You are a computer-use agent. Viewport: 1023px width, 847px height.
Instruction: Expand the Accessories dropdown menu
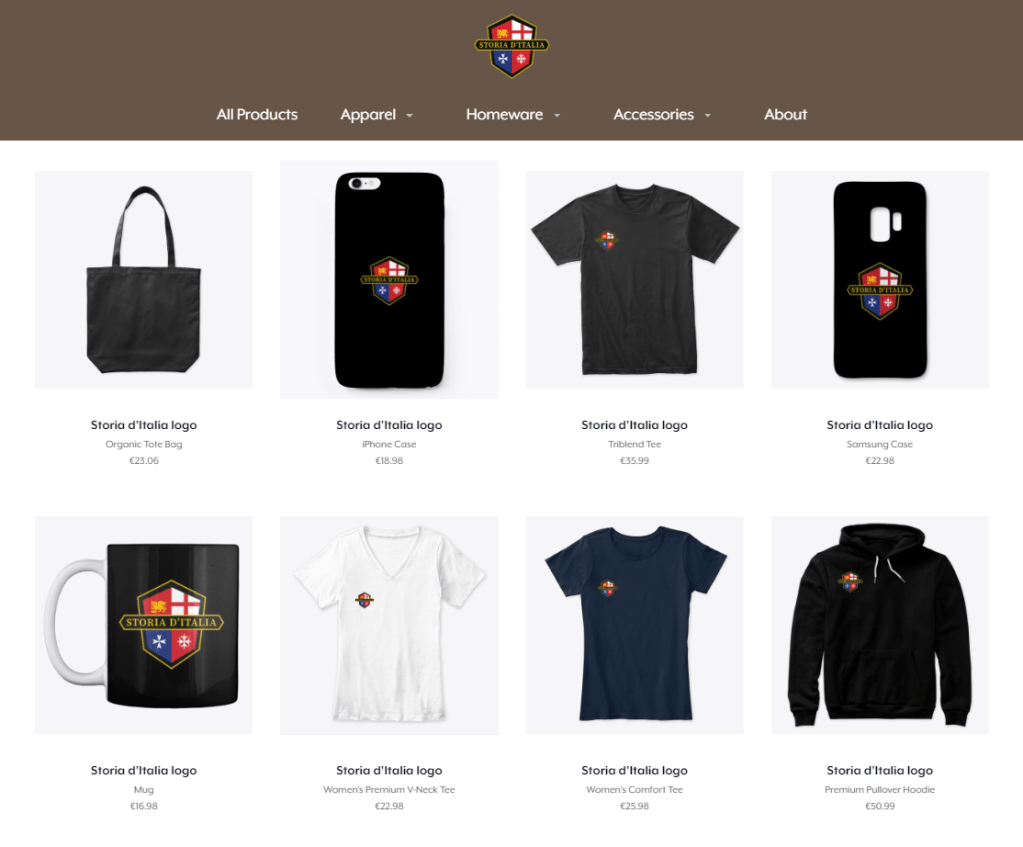(662, 114)
